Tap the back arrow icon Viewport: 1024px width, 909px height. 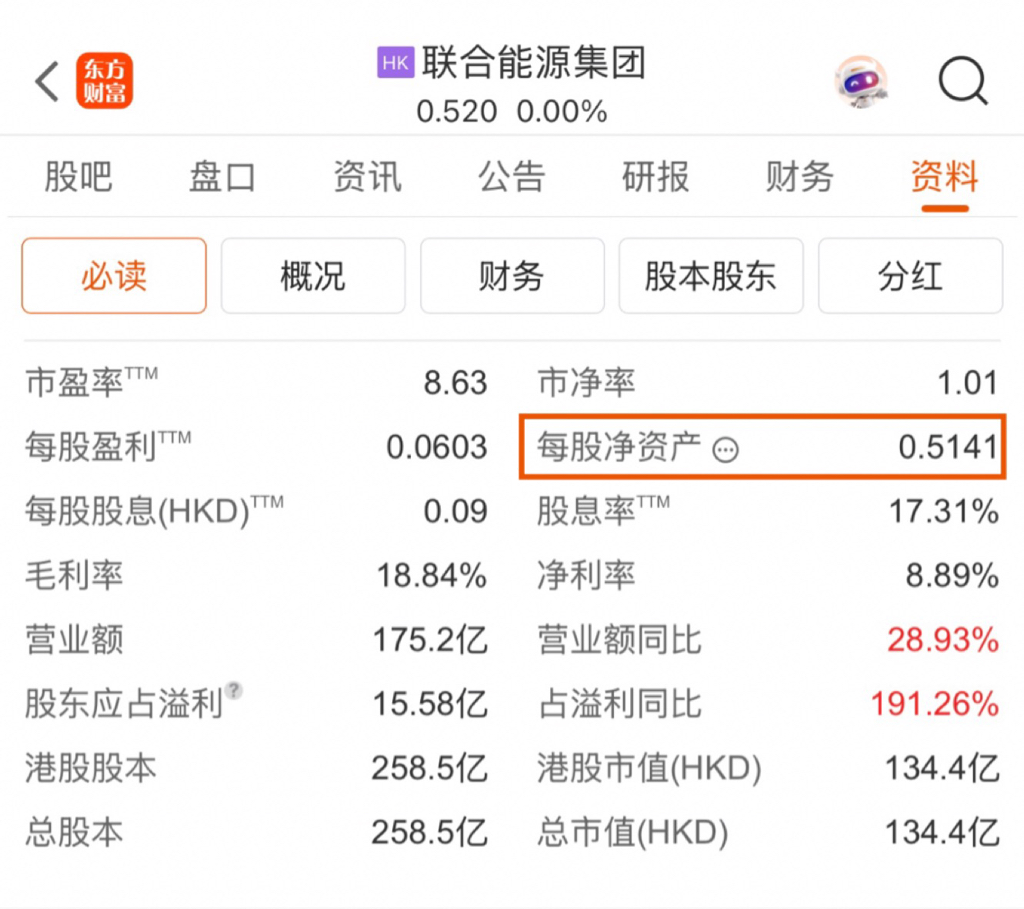[x=47, y=82]
